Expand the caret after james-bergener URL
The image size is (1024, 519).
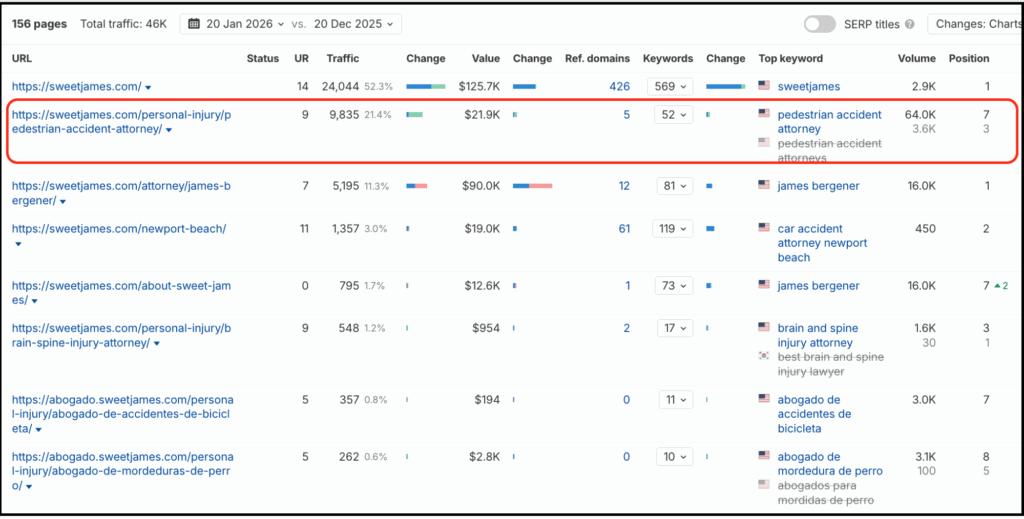tap(63, 201)
